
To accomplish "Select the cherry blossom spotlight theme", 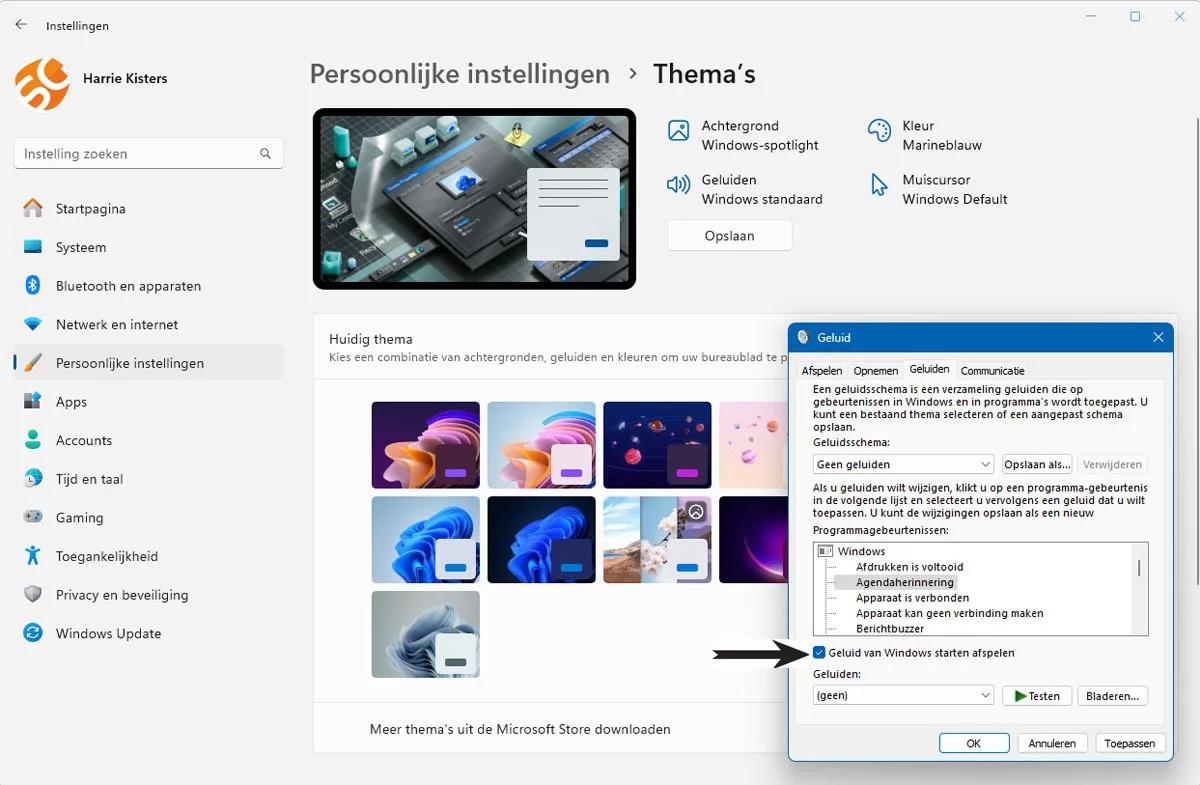I will [657, 540].
